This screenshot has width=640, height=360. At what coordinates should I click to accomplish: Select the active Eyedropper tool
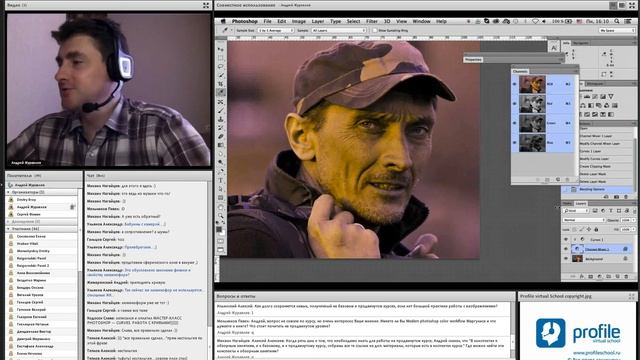click(221, 93)
